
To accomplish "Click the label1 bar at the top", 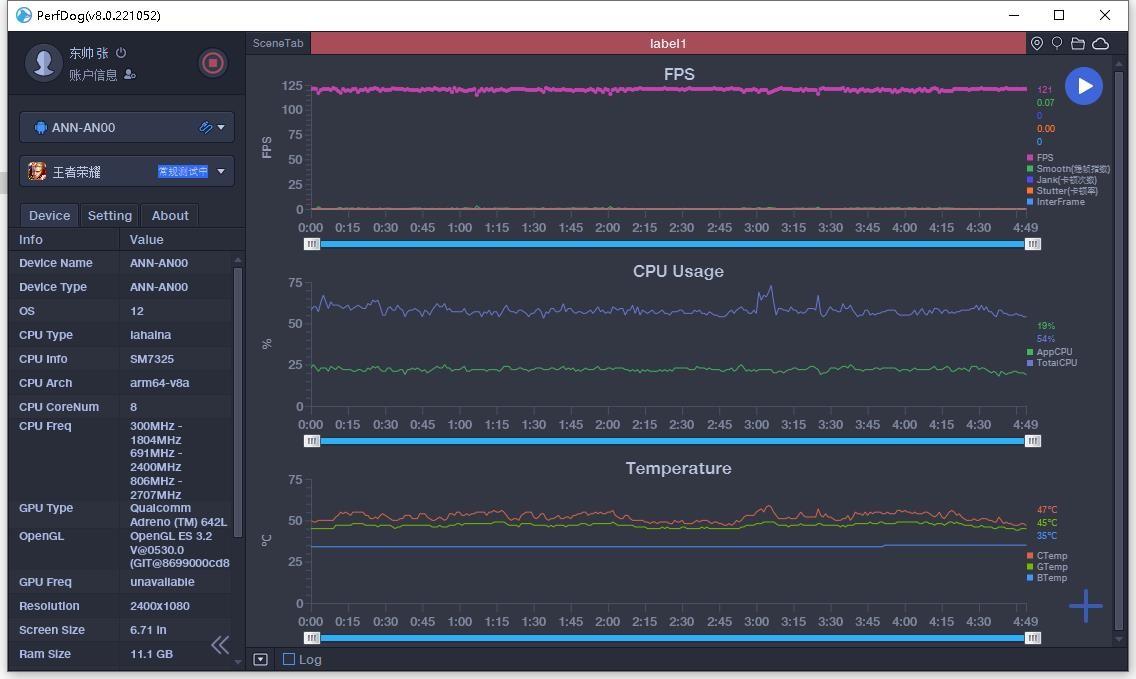I will click(668, 43).
